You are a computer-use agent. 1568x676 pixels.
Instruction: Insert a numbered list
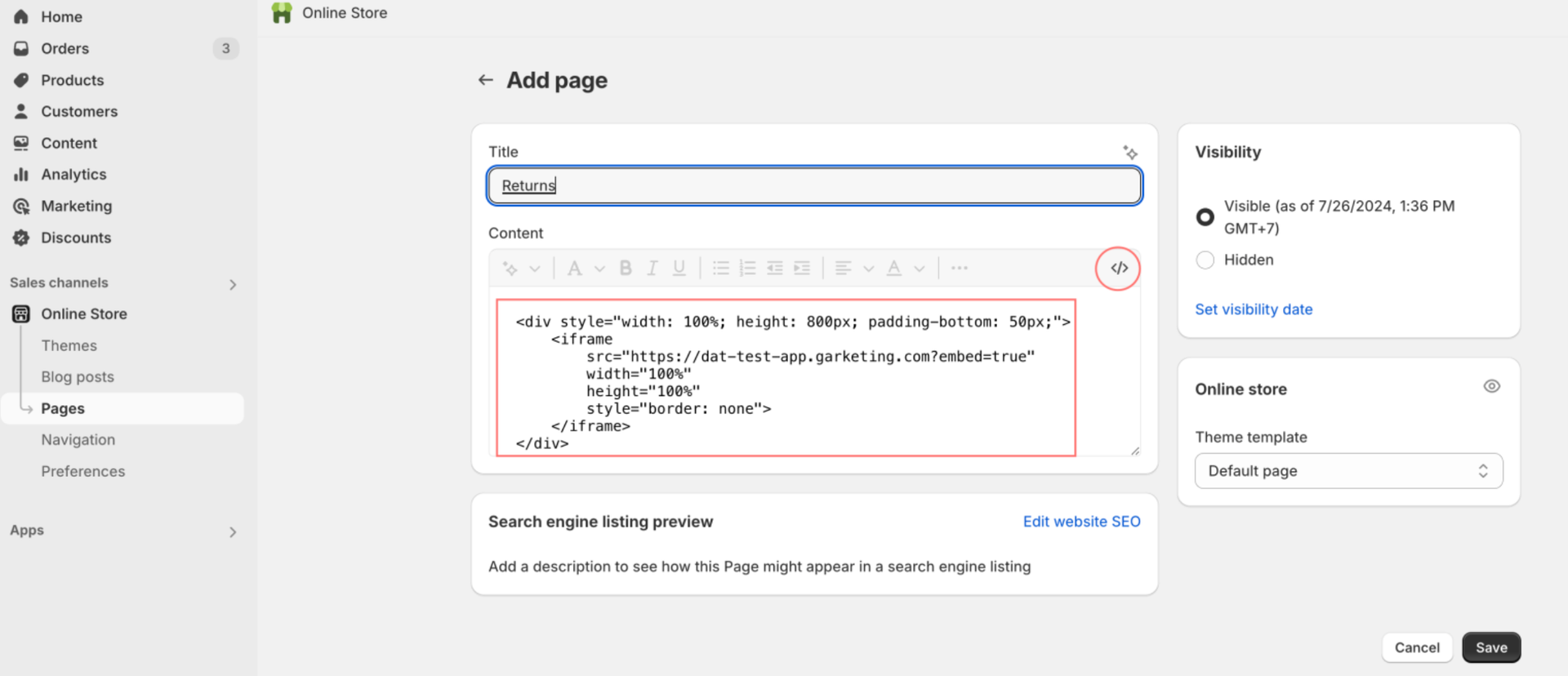pyautogui.click(x=747, y=269)
